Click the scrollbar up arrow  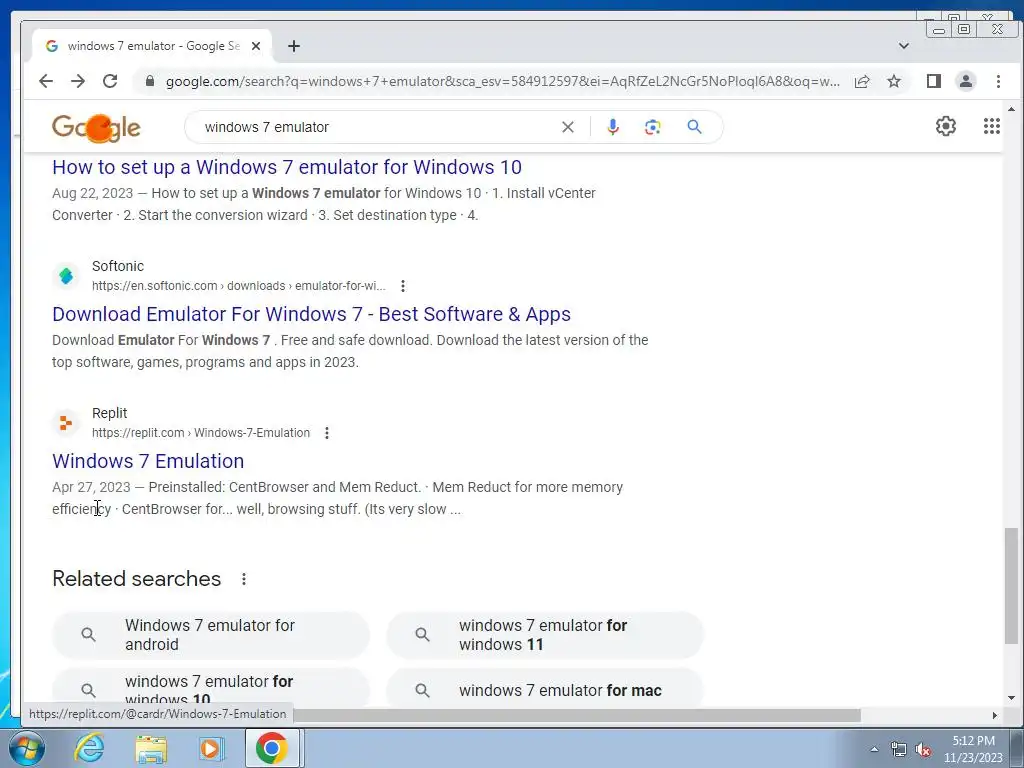click(x=1011, y=109)
